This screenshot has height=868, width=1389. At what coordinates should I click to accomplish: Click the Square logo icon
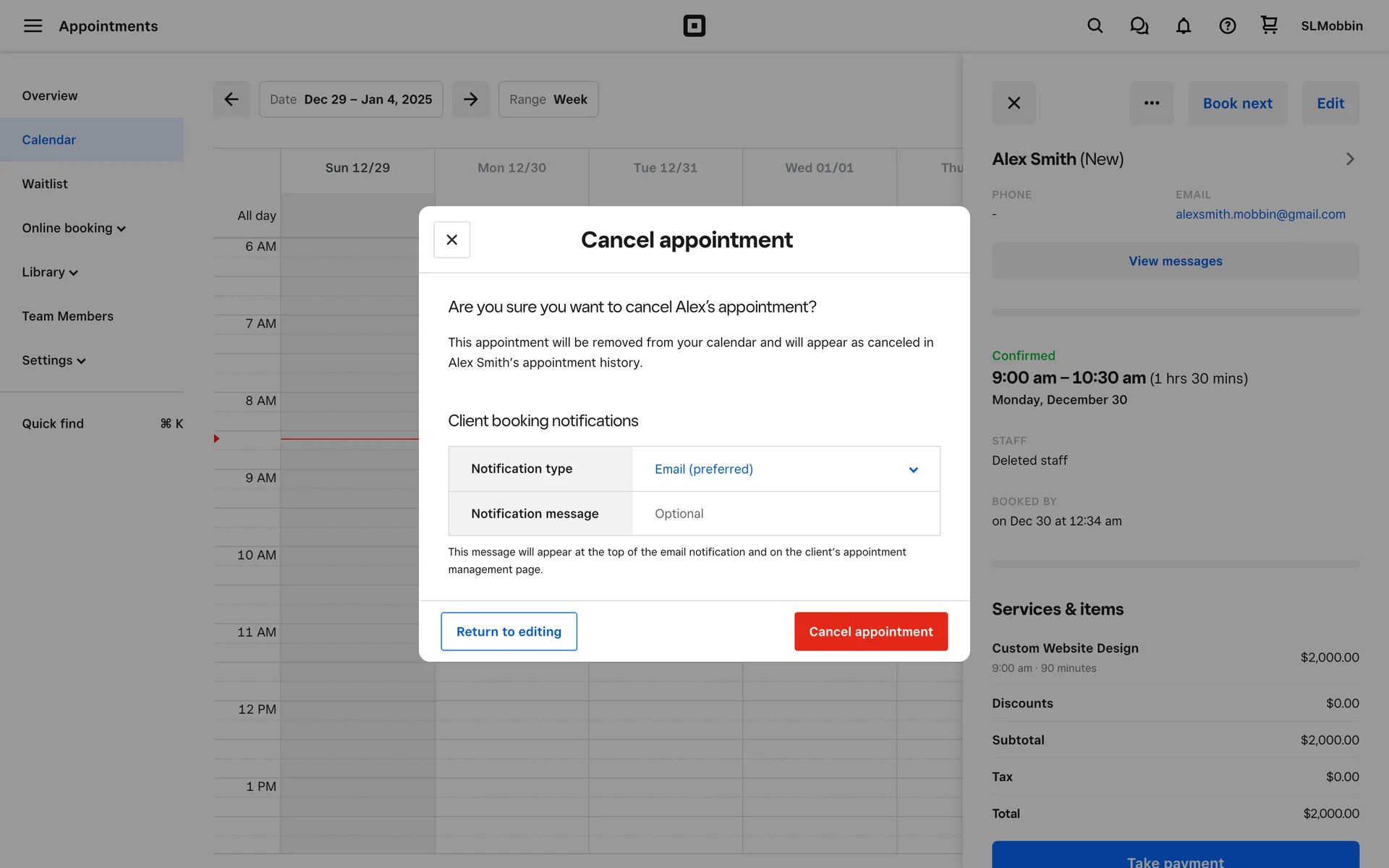[x=694, y=26]
